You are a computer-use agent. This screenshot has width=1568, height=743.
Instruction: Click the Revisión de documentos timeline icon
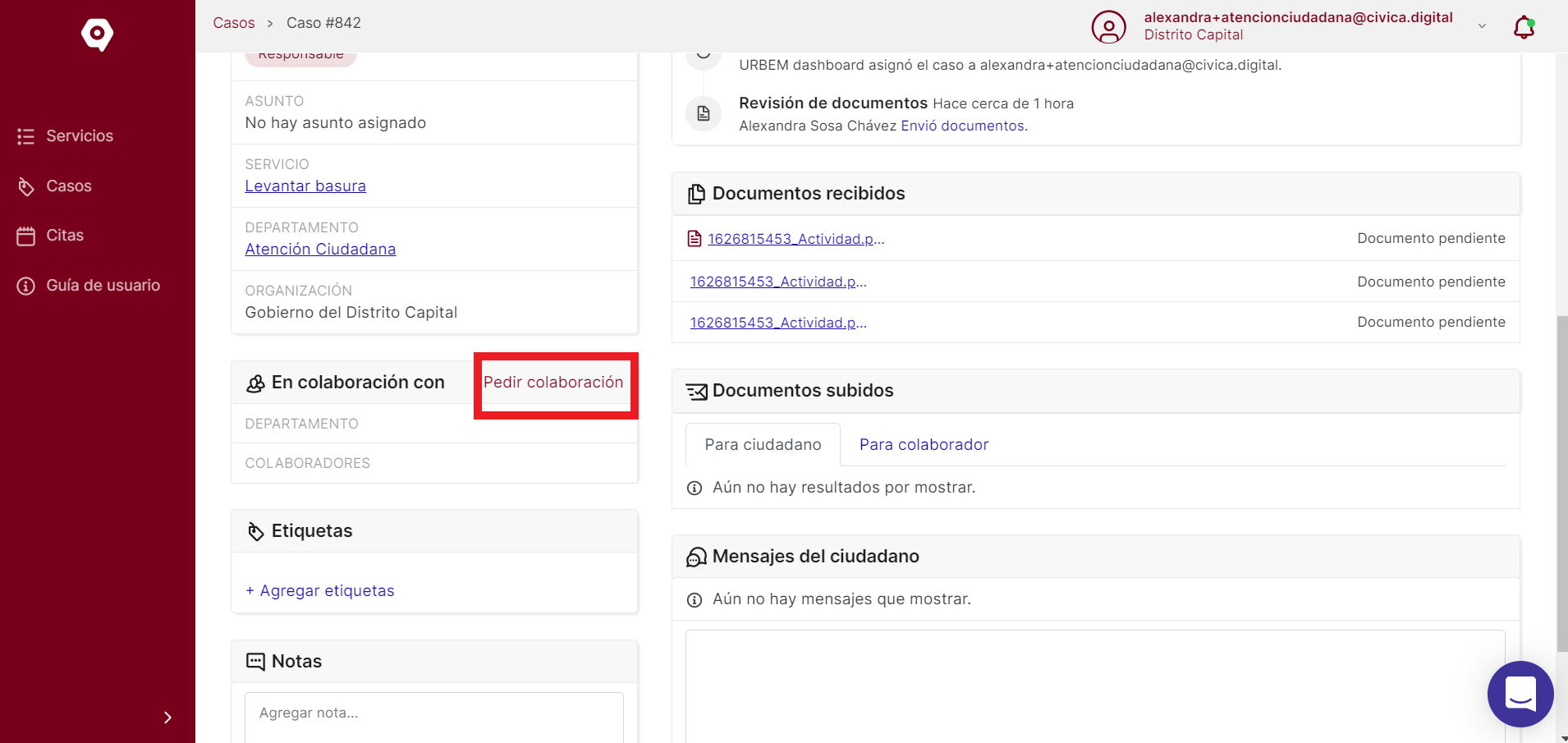point(704,113)
